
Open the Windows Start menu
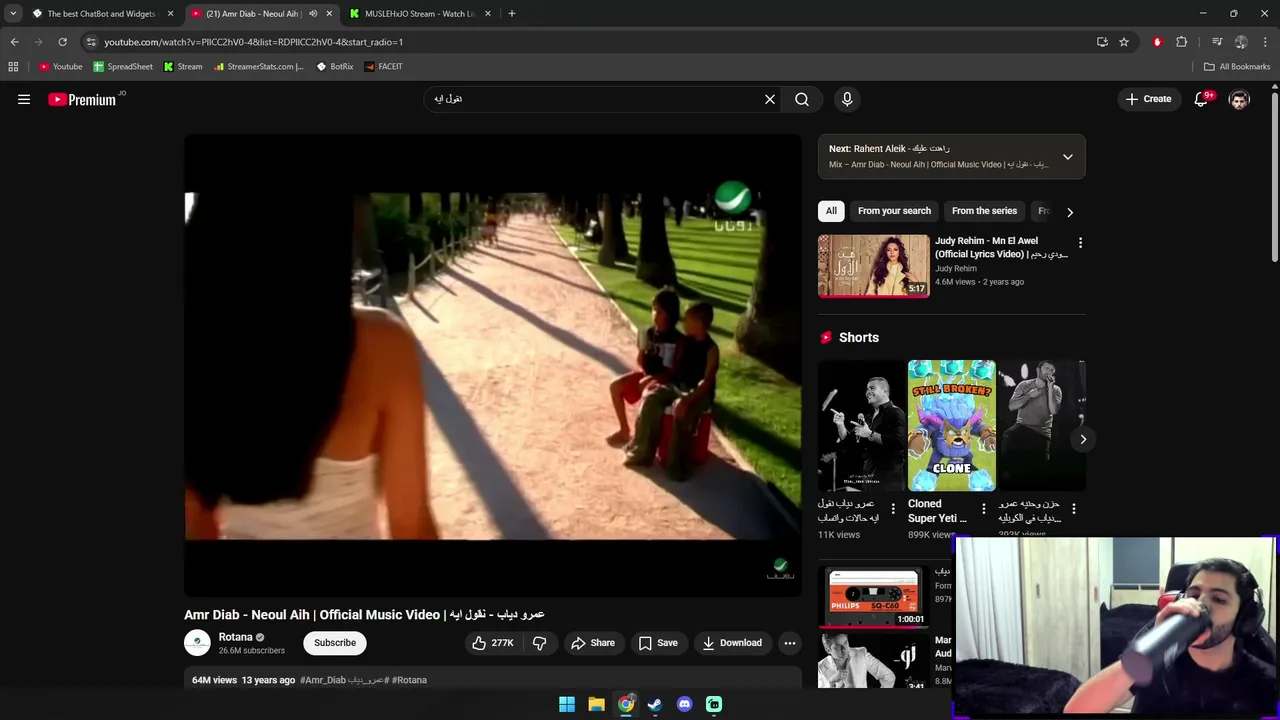[x=567, y=704]
